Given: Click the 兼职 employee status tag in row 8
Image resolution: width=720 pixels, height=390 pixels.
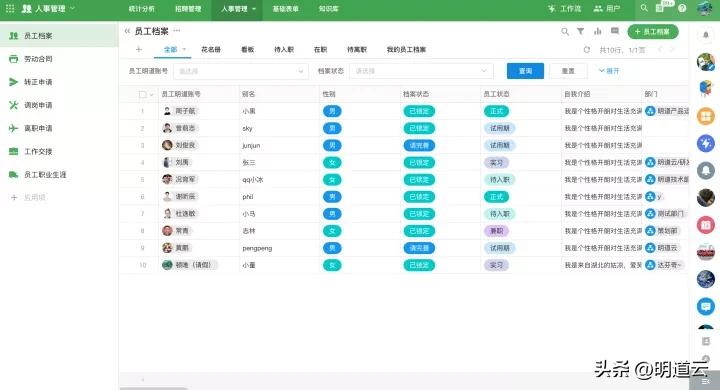Looking at the screenshot, I should (496, 231).
